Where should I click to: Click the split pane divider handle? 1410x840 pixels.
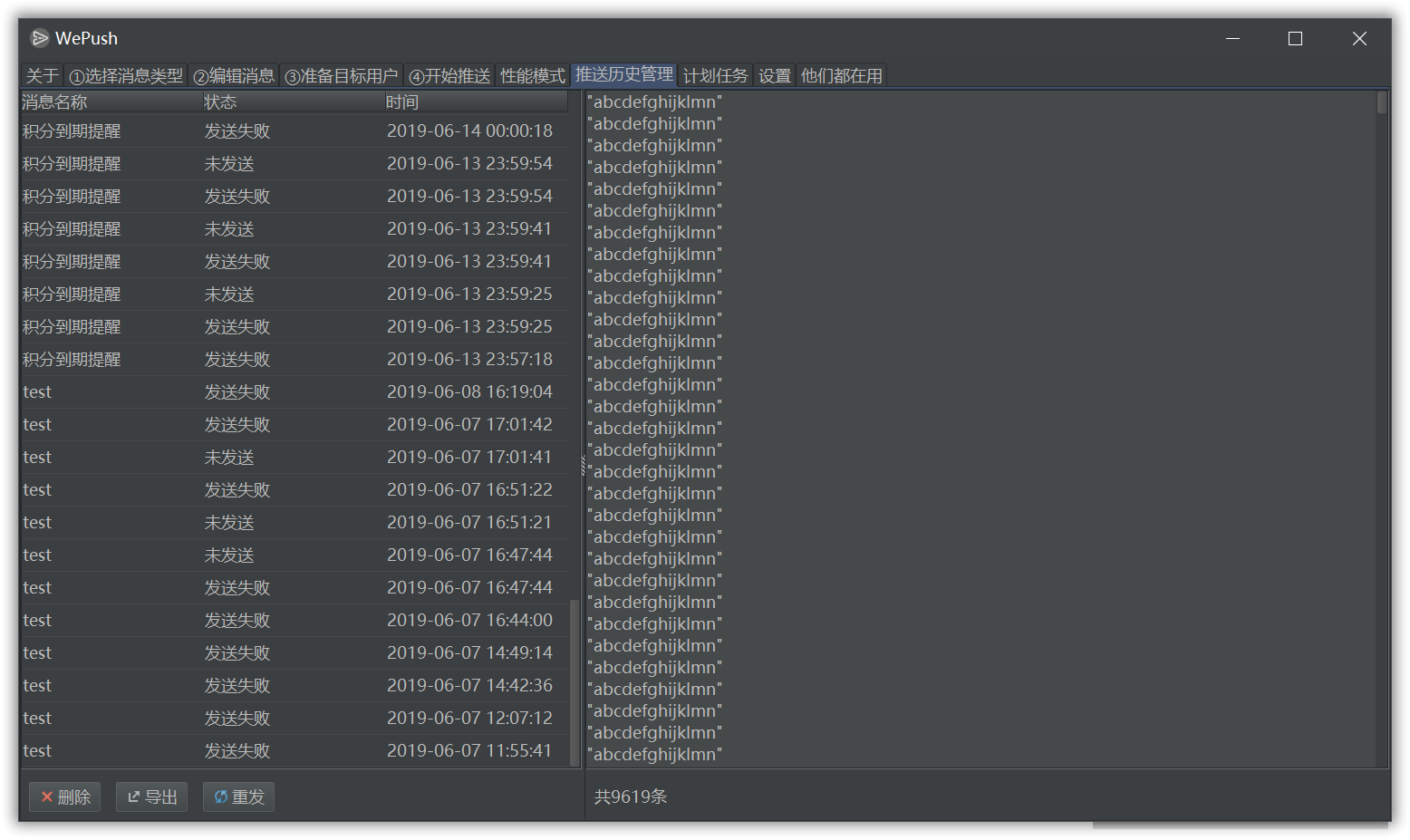tap(583, 464)
